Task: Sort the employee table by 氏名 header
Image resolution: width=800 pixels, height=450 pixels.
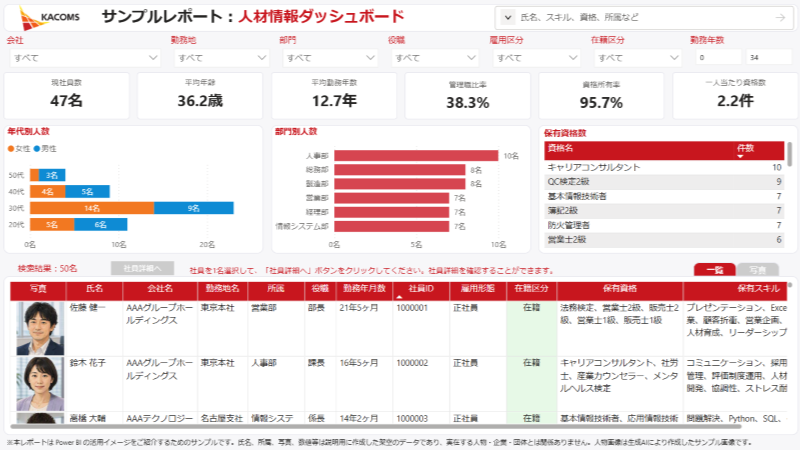Action: [94, 289]
